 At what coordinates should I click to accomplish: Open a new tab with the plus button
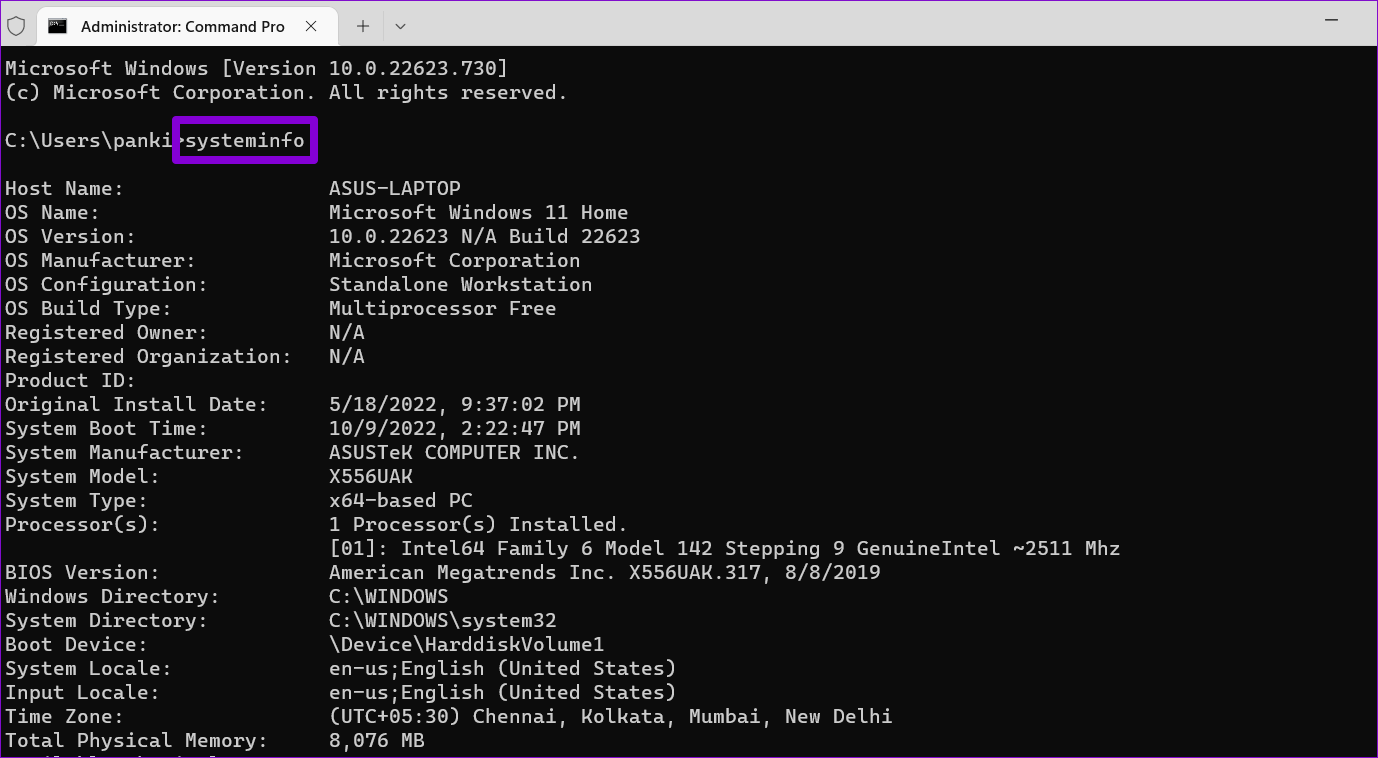pos(363,26)
